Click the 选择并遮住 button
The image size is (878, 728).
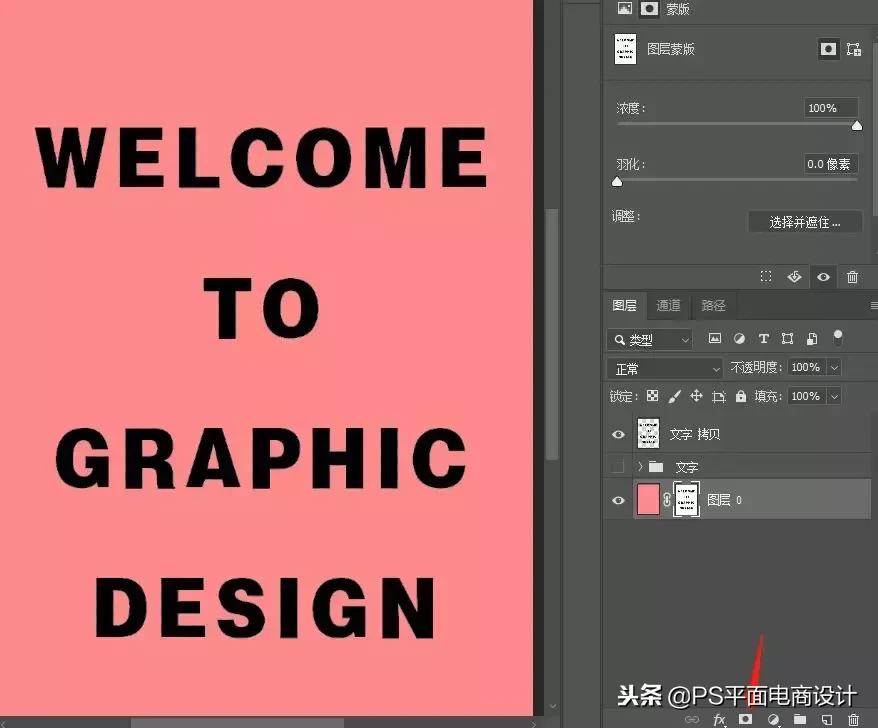click(x=805, y=222)
